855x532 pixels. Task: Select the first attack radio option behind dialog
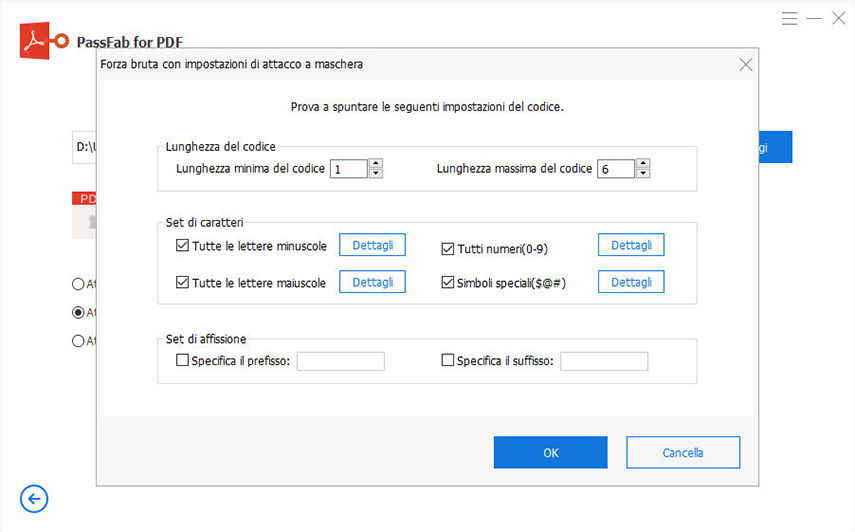[x=78, y=284]
